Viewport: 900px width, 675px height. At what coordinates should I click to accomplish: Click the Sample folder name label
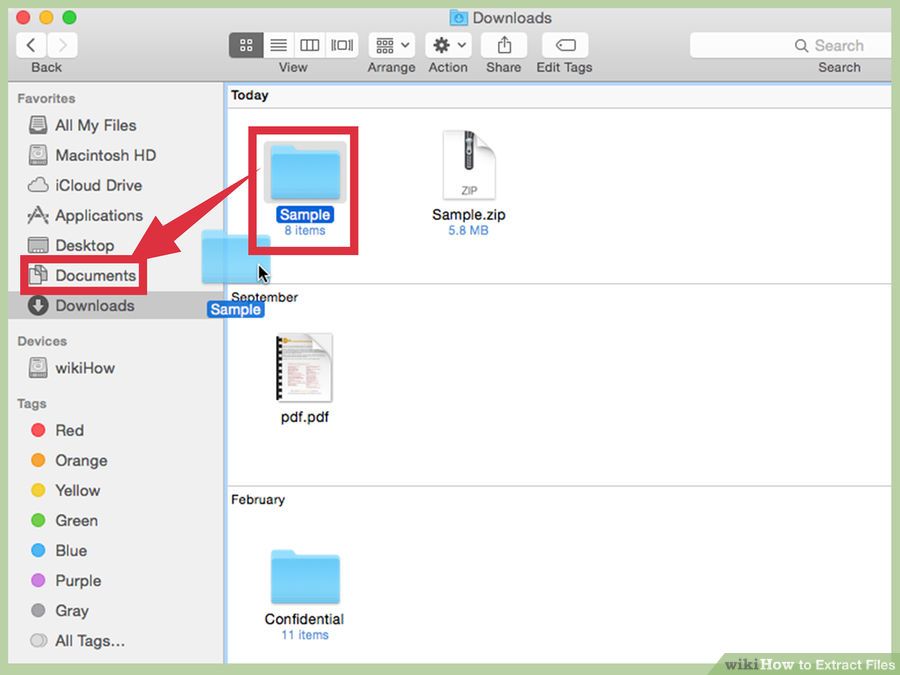pyautogui.click(x=305, y=215)
